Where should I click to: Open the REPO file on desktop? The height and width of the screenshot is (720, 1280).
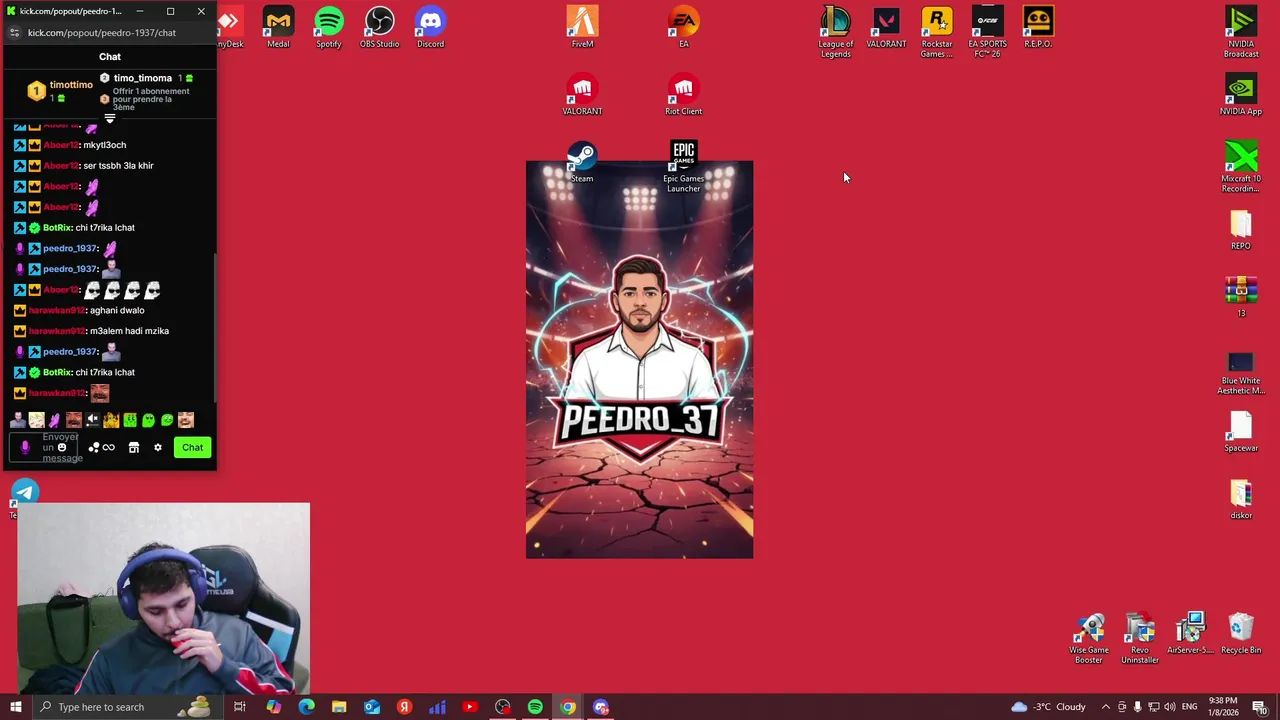(x=1241, y=229)
